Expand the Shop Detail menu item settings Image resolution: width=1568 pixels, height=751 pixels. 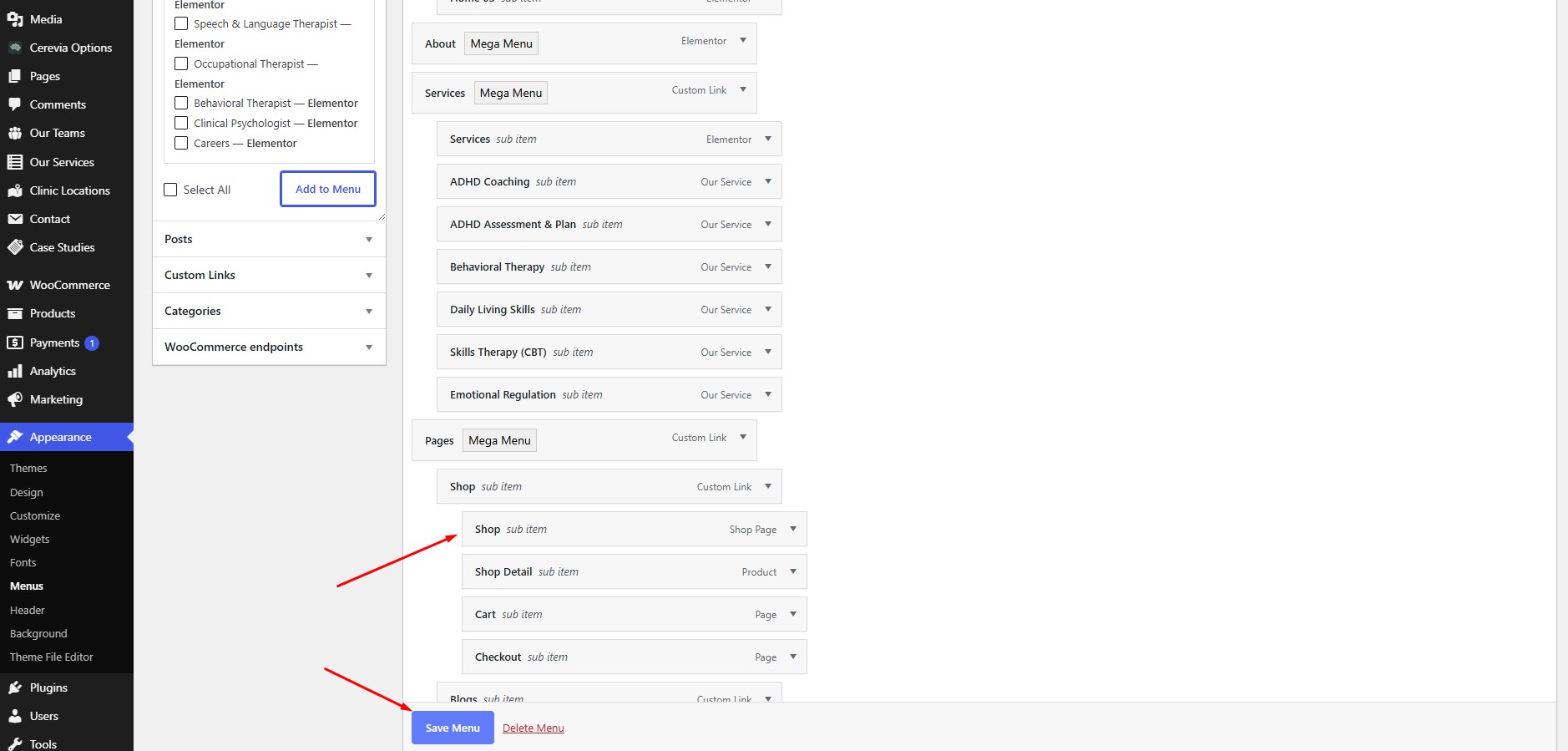[793, 571]
